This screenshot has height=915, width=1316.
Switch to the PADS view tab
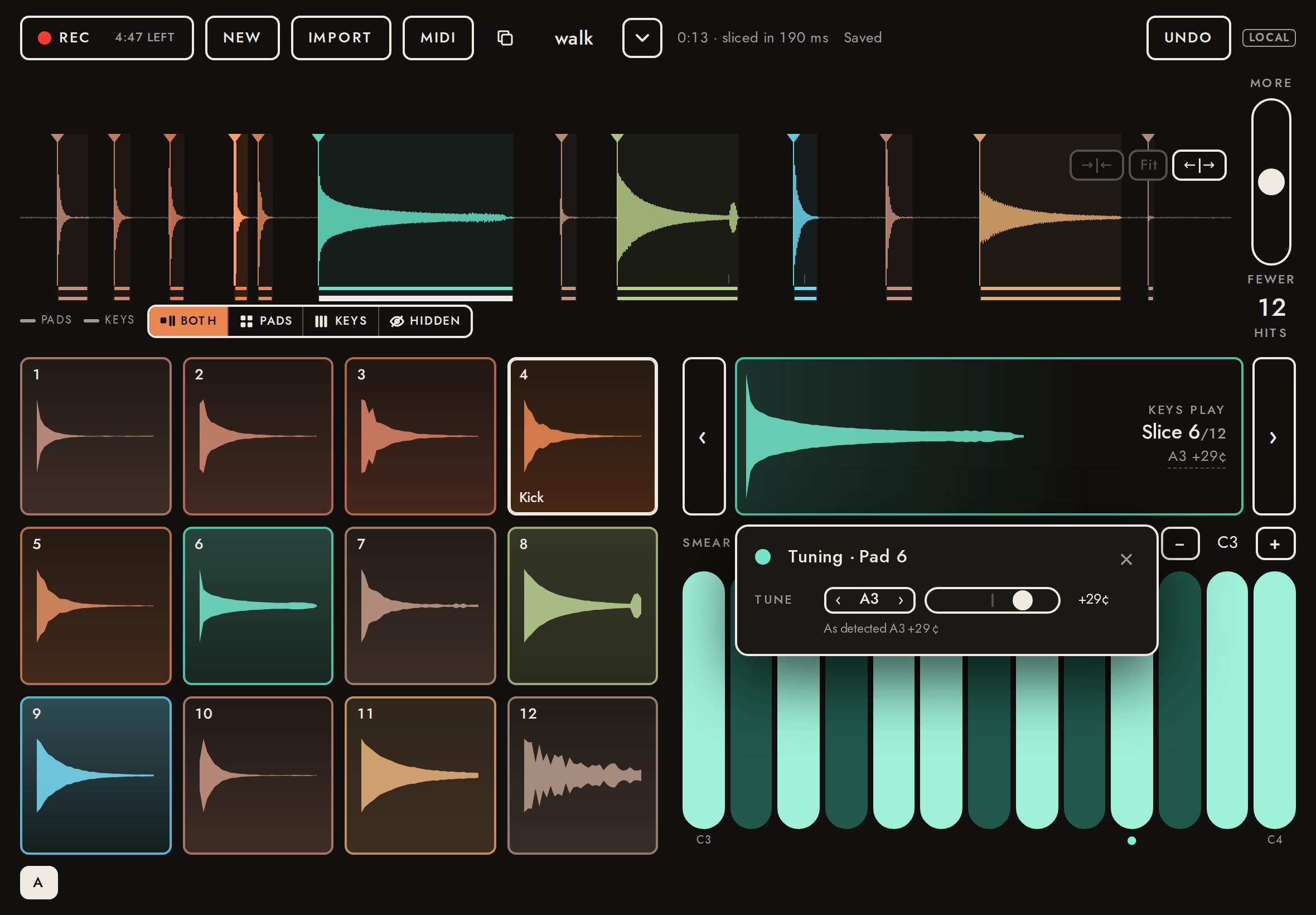266,321
